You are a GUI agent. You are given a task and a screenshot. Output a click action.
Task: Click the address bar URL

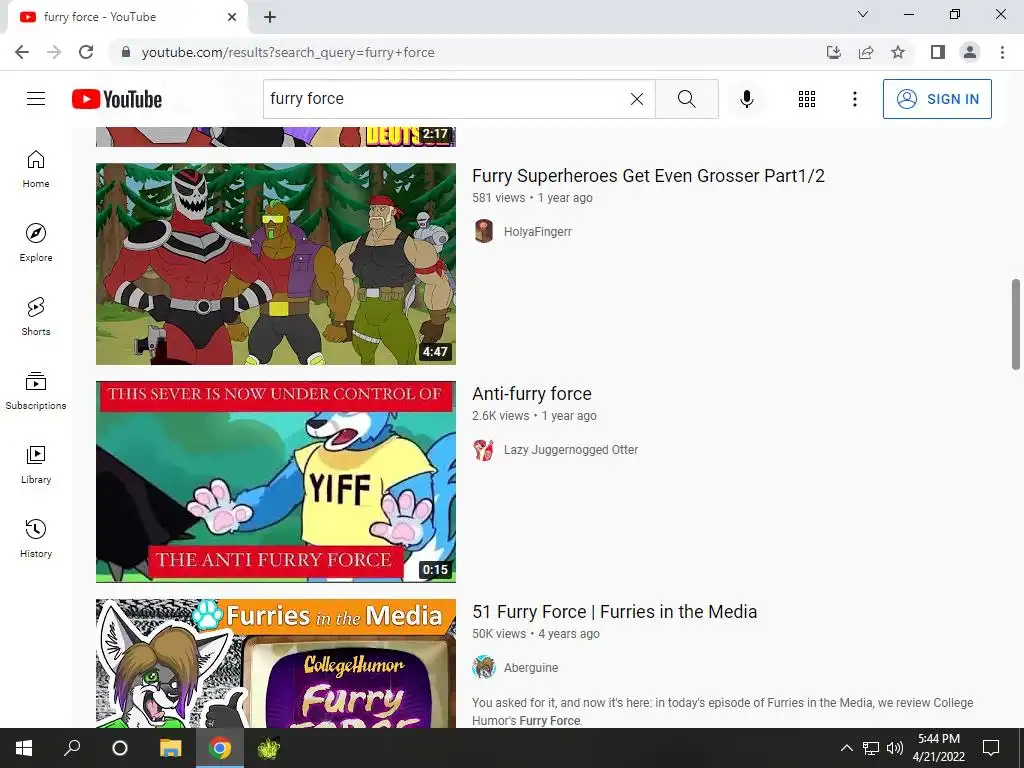coord(288,52)
